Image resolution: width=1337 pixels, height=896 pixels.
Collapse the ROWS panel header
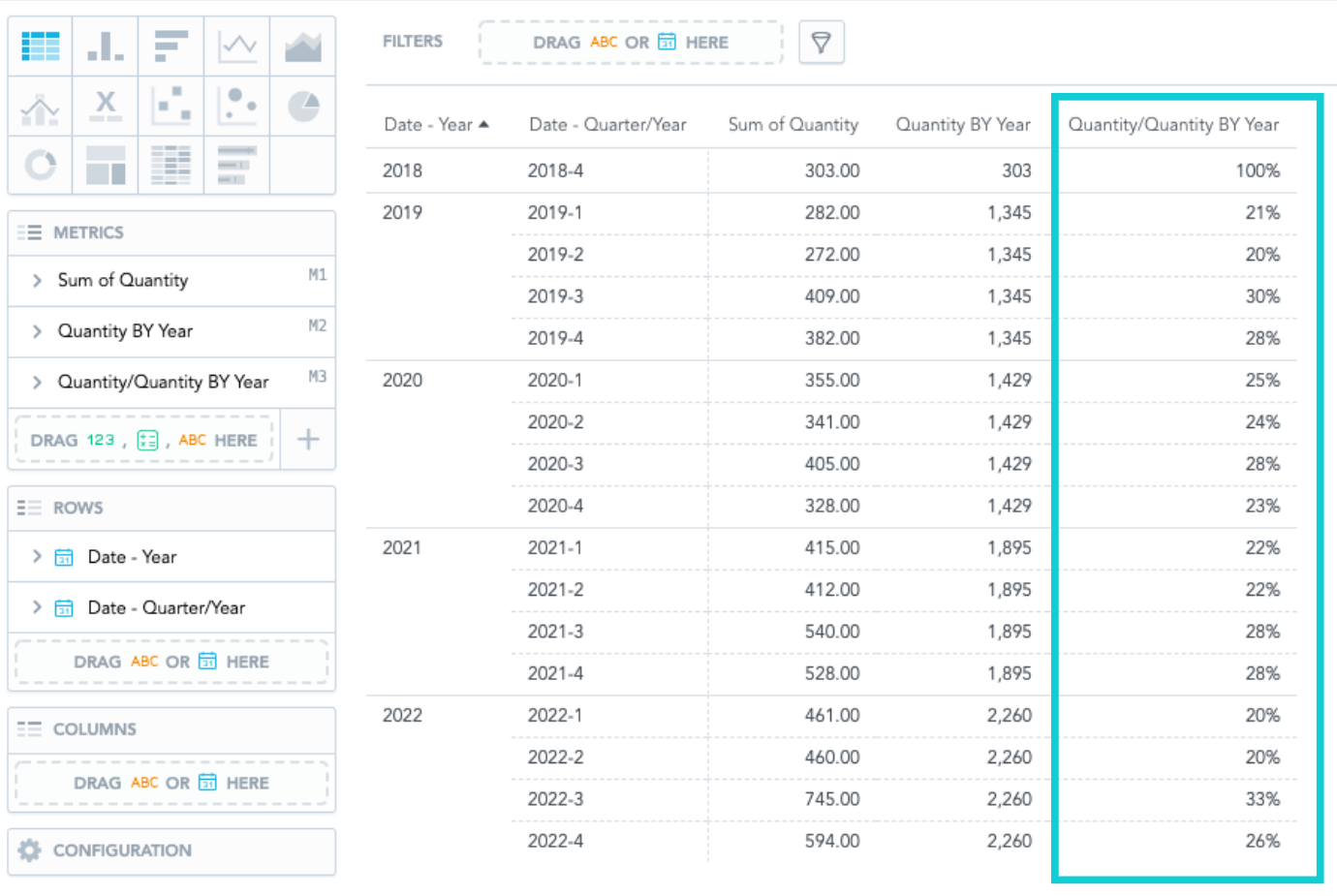click(x=78, y=508)
